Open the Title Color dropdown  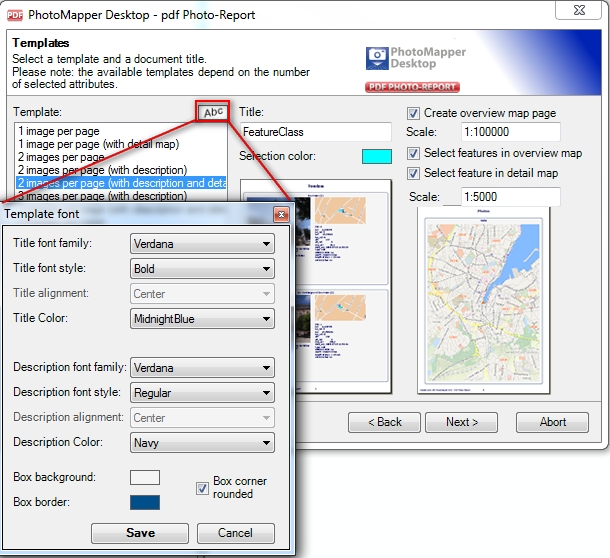202,319
